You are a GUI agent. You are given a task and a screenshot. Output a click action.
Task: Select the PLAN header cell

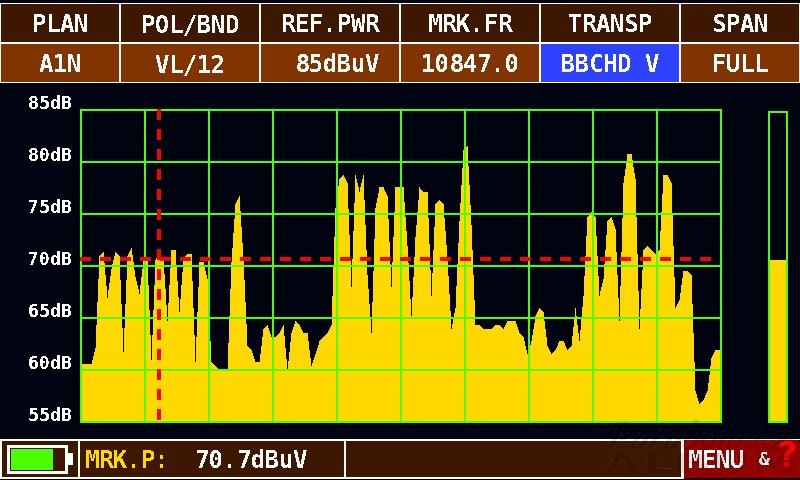click(x=60, y=23)
